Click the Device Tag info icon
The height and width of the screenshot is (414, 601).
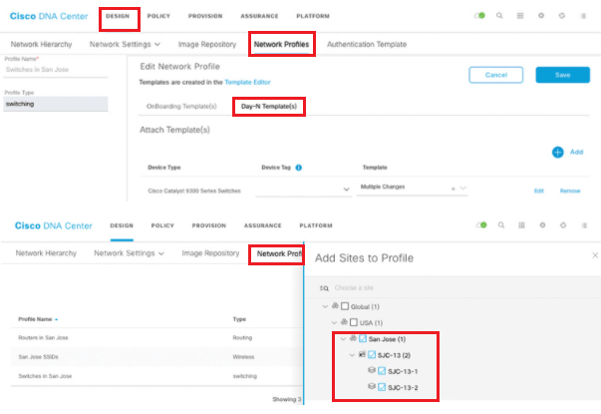[299, 168]
